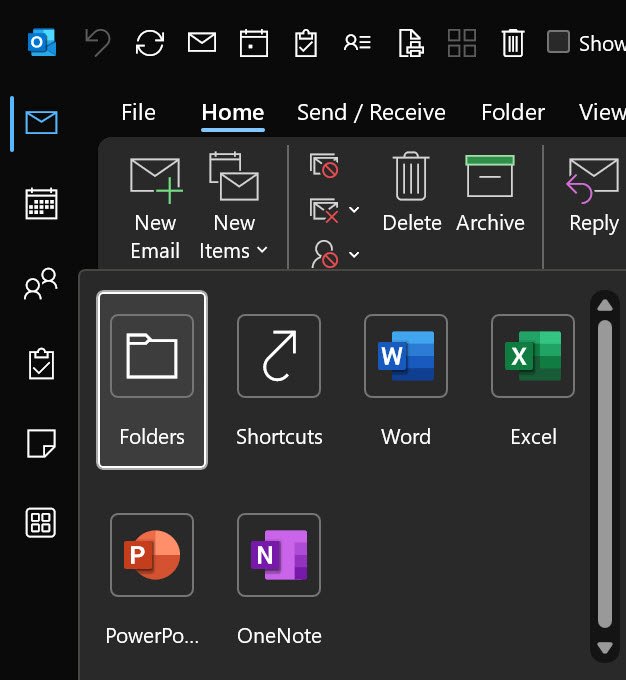Click the Outlook app logo icon
The image size is (626, 680).
click(42, 42)
